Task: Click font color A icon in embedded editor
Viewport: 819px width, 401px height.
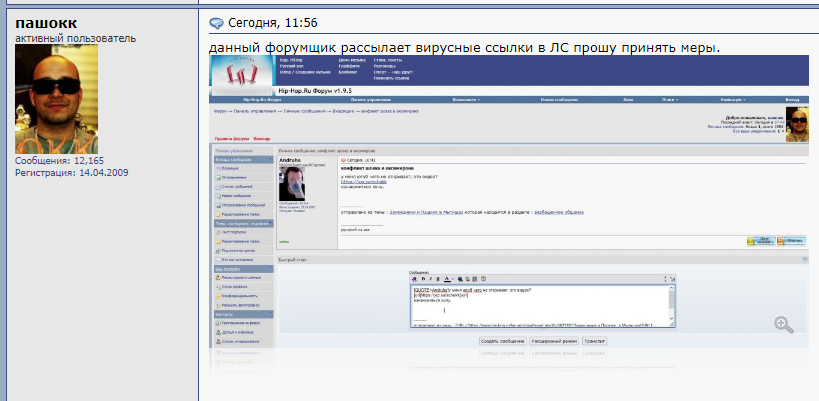Action: (x=447, y=279)
